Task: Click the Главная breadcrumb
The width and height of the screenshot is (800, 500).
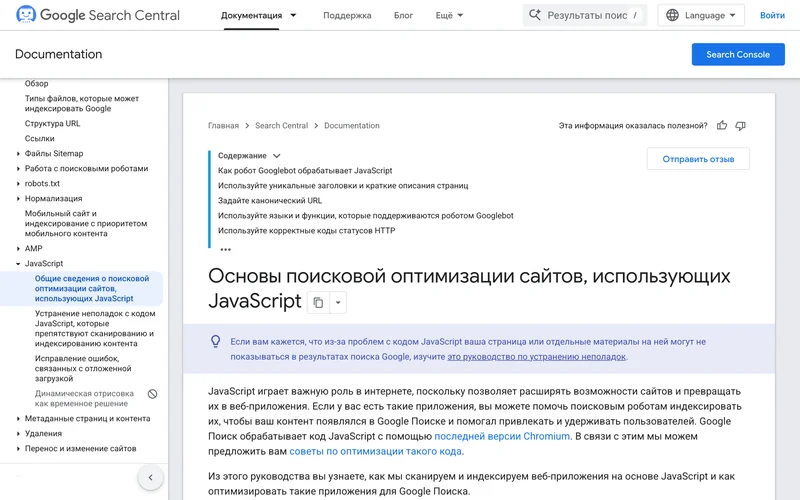Action: point(223,126)
